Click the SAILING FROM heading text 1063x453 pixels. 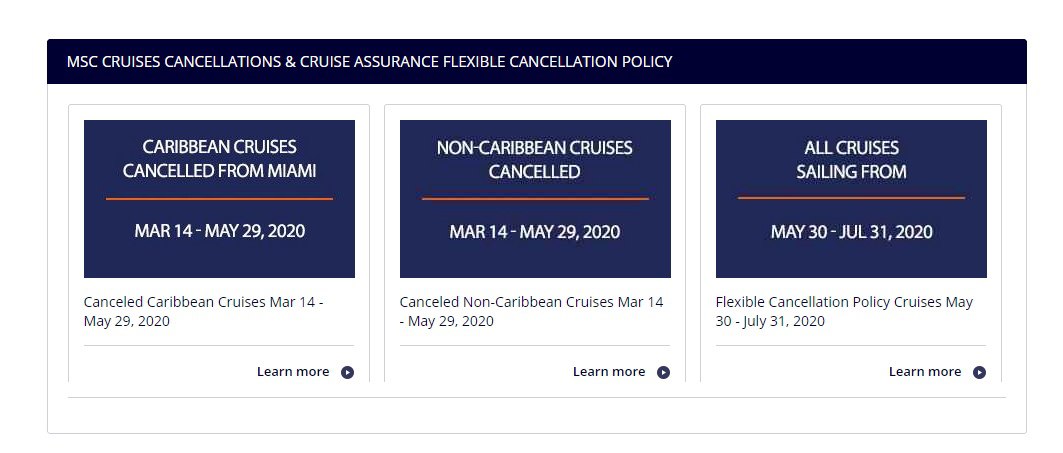click(851, 172)
